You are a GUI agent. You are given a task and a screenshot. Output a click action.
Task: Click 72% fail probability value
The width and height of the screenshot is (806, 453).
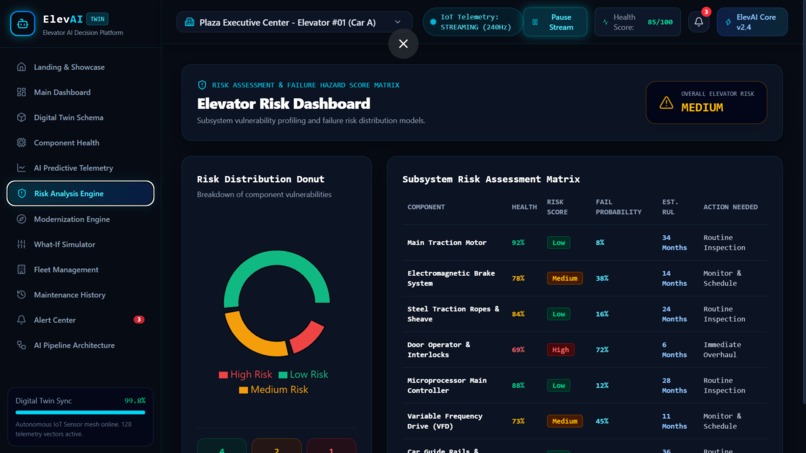click(x=602, y=350)
